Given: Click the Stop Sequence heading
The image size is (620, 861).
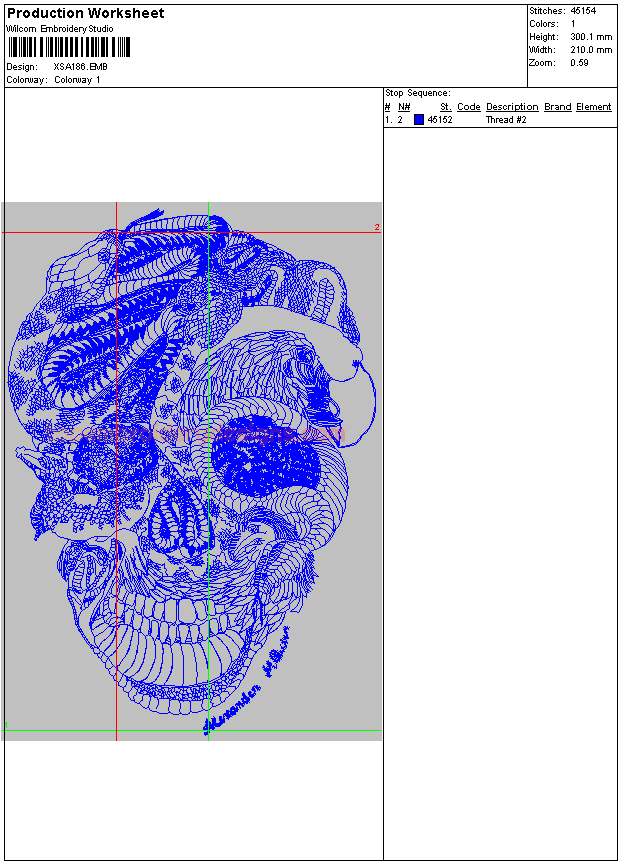Looking at the screenshot, I should click(x=418, y=93).
